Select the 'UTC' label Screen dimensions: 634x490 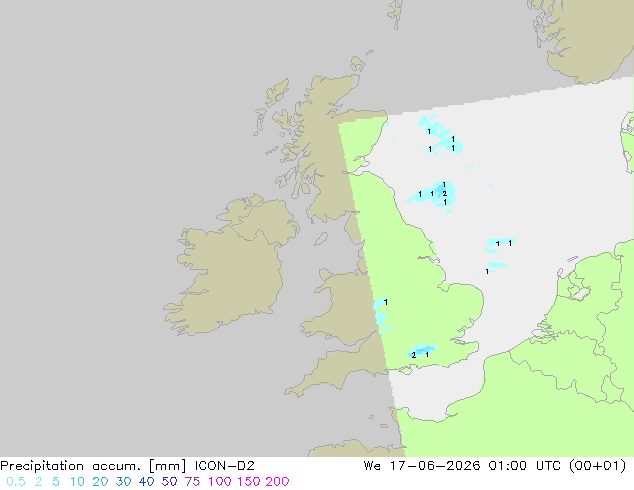click(x=548, y=466)
